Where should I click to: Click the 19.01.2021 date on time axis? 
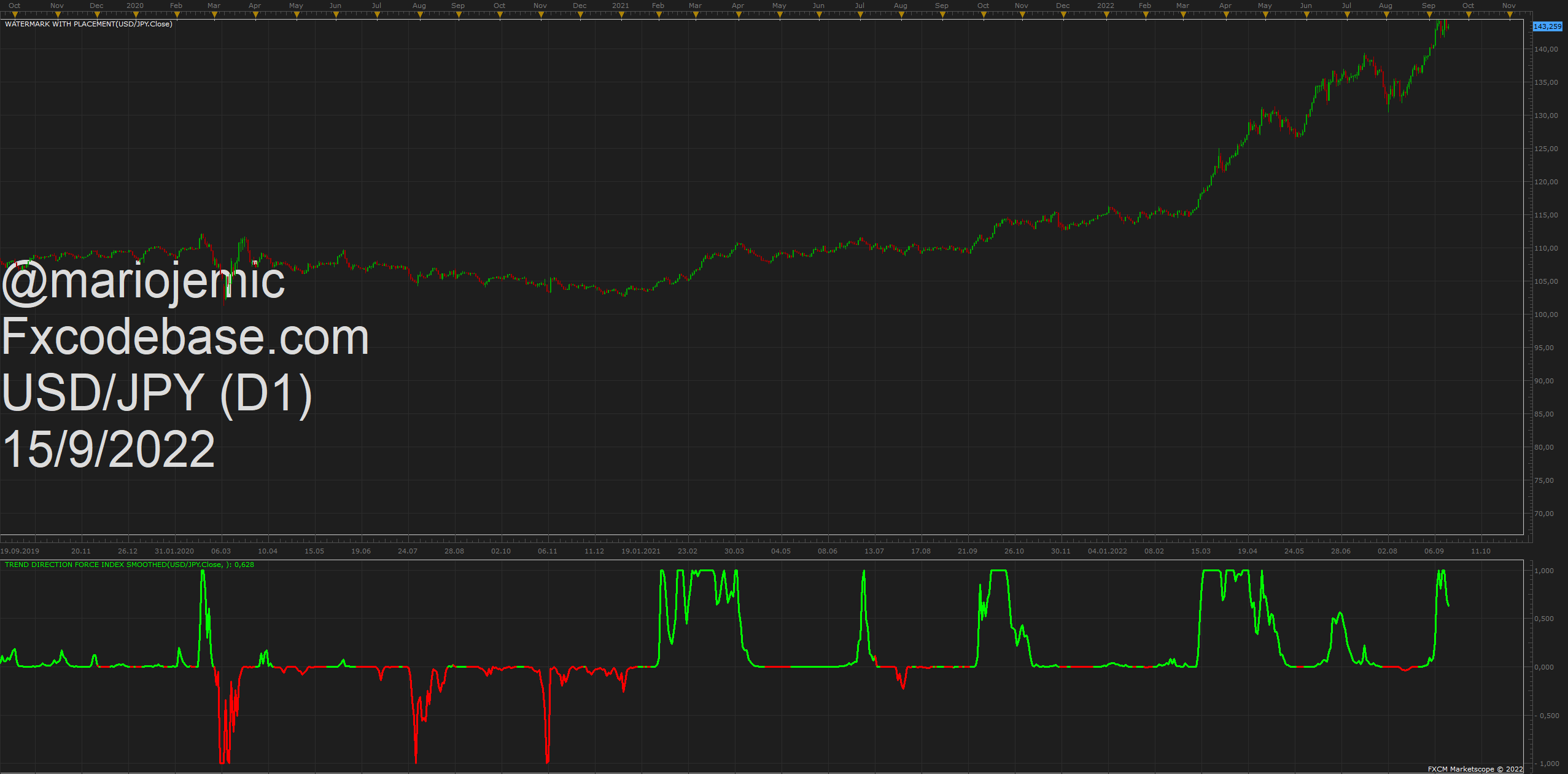click(641, 551)
